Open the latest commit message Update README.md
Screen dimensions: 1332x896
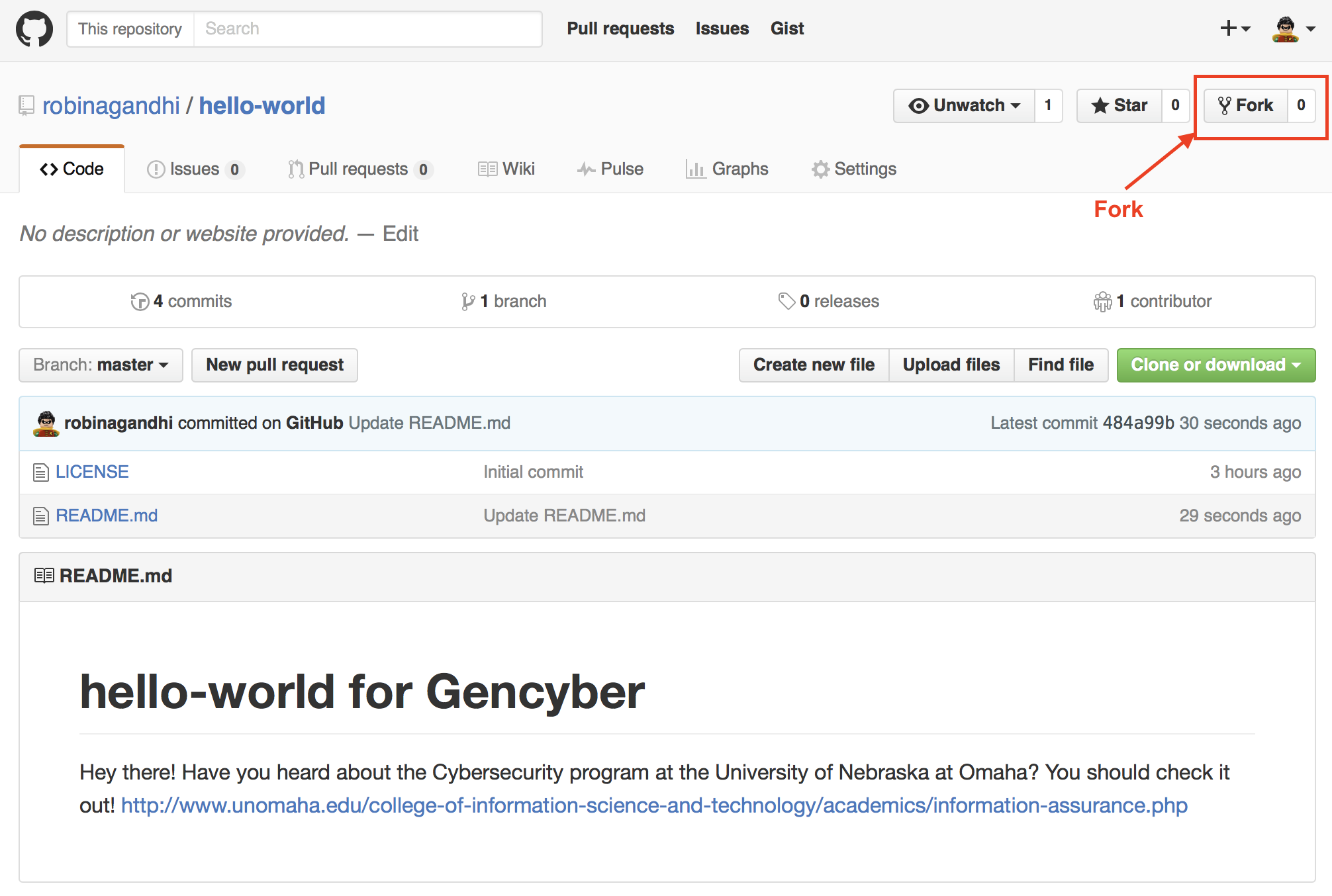click(430, 424)
